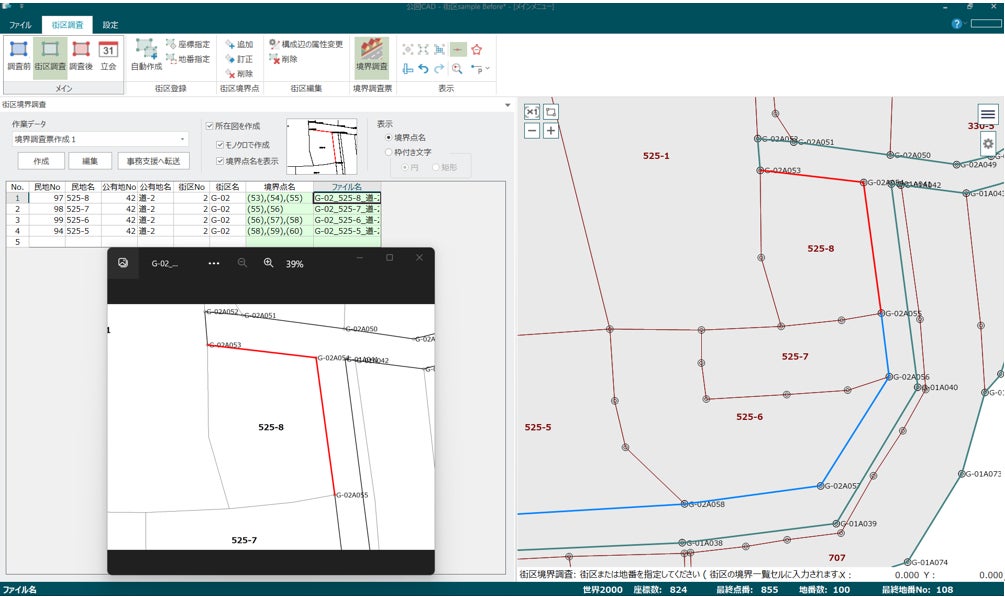Click the 自動作成 tool
Viewport: 1005px width, 597px height.
click(146, 55)
